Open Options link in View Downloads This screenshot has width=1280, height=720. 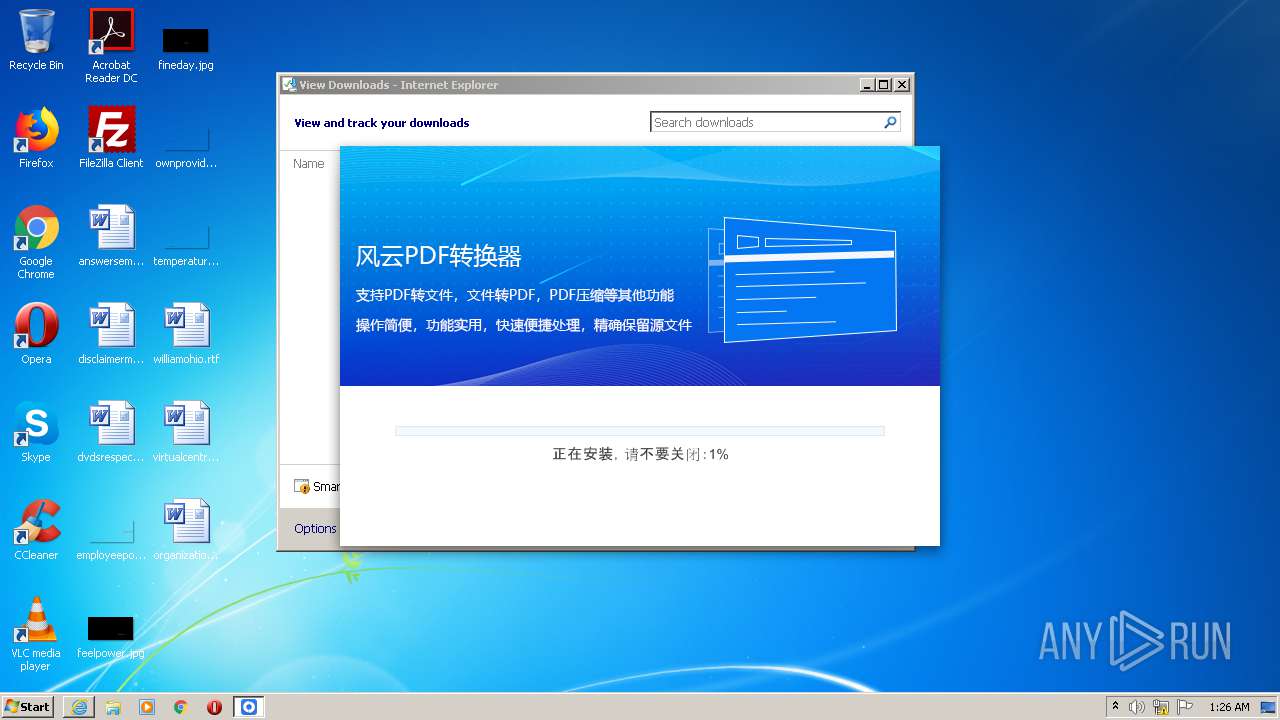tap(315, 528)
